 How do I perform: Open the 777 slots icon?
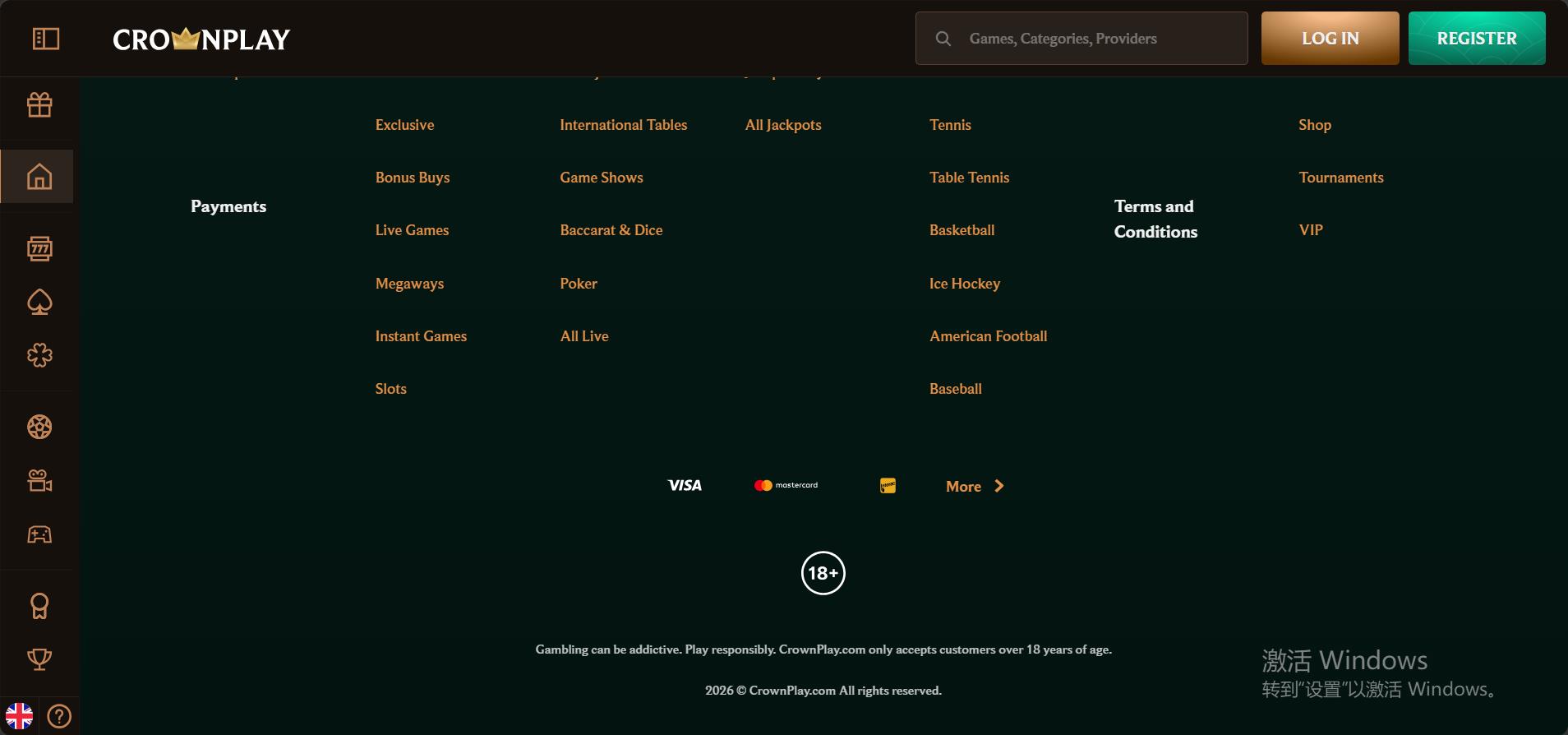[39, 248]
